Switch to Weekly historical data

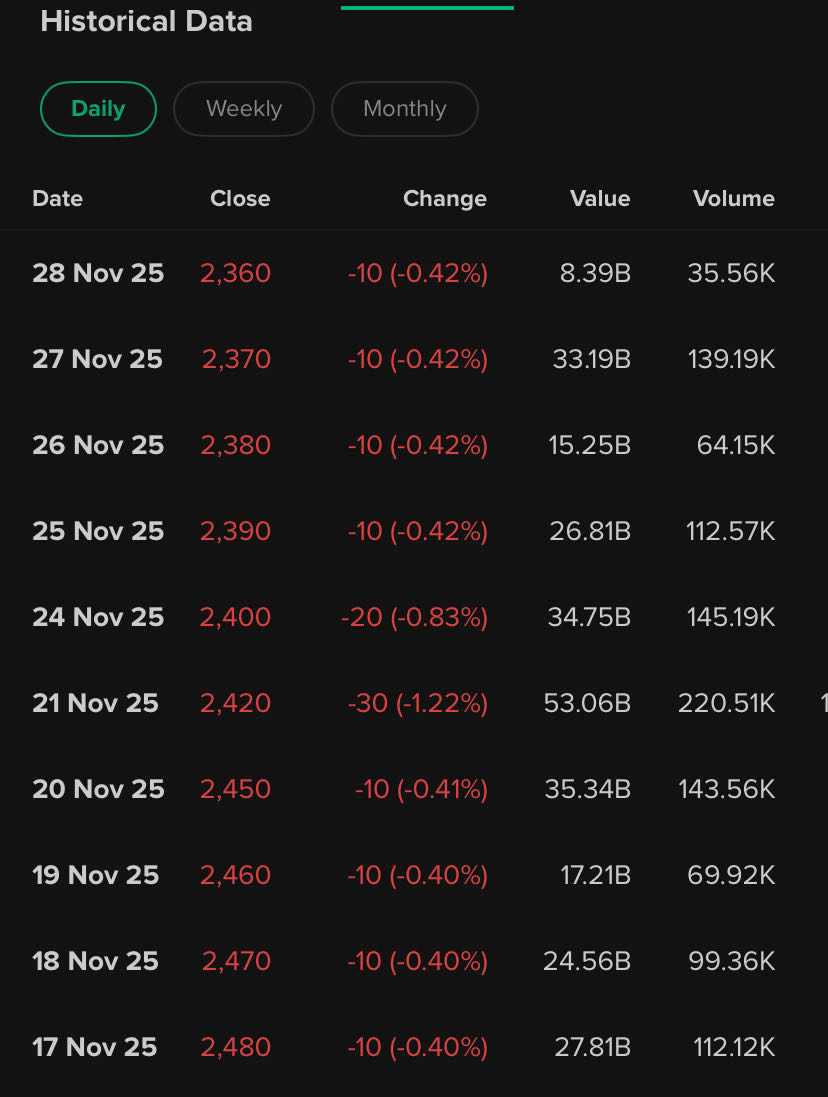pos(244,109)
